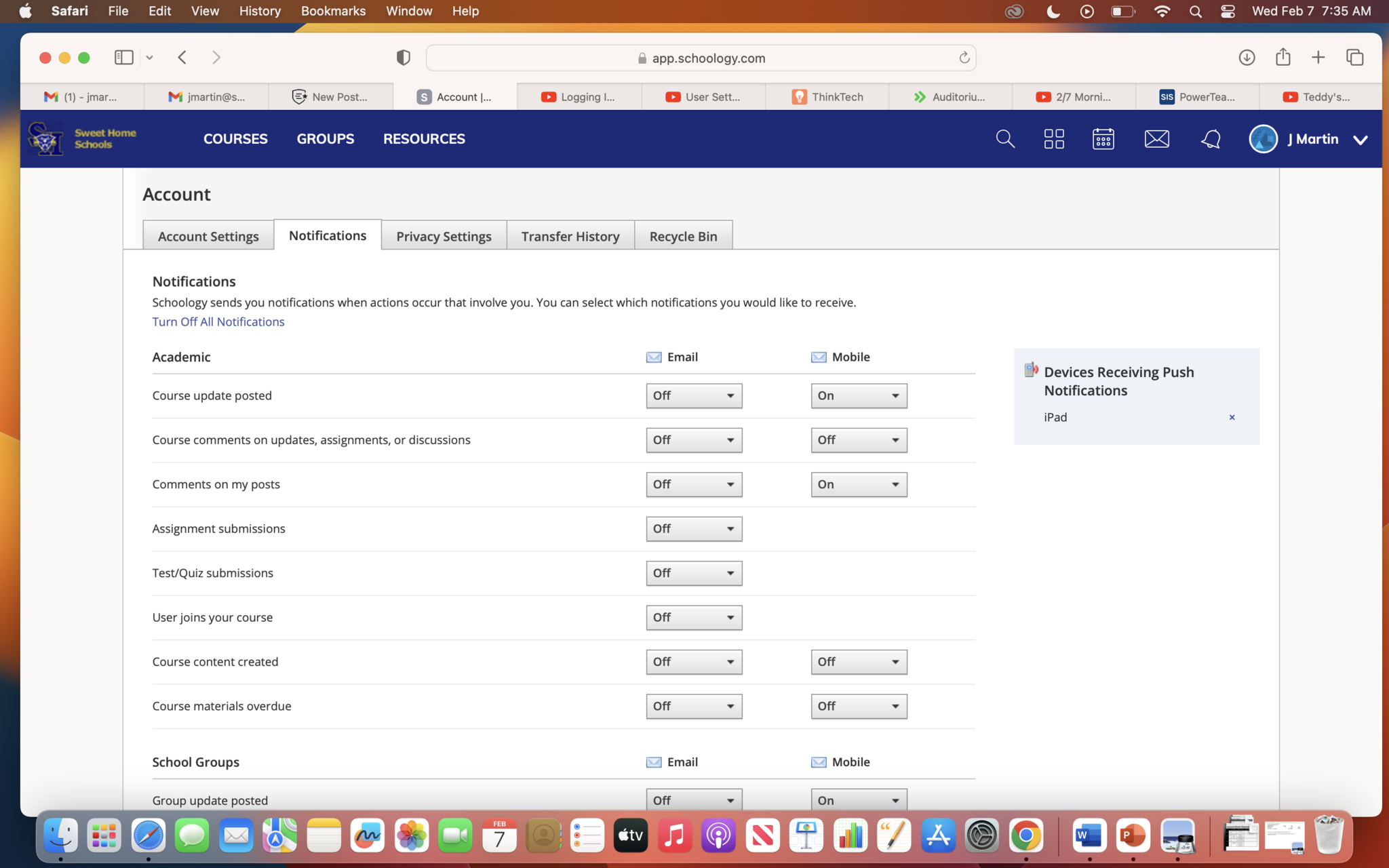Open the notifications bell icon

pyautogui.click(x=1211, y=139)
